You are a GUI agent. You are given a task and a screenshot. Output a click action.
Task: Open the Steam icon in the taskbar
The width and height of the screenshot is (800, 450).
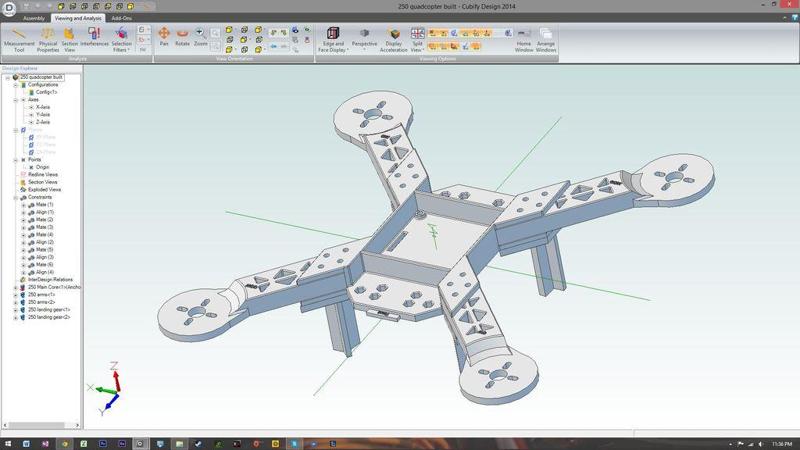coord(198,444)
